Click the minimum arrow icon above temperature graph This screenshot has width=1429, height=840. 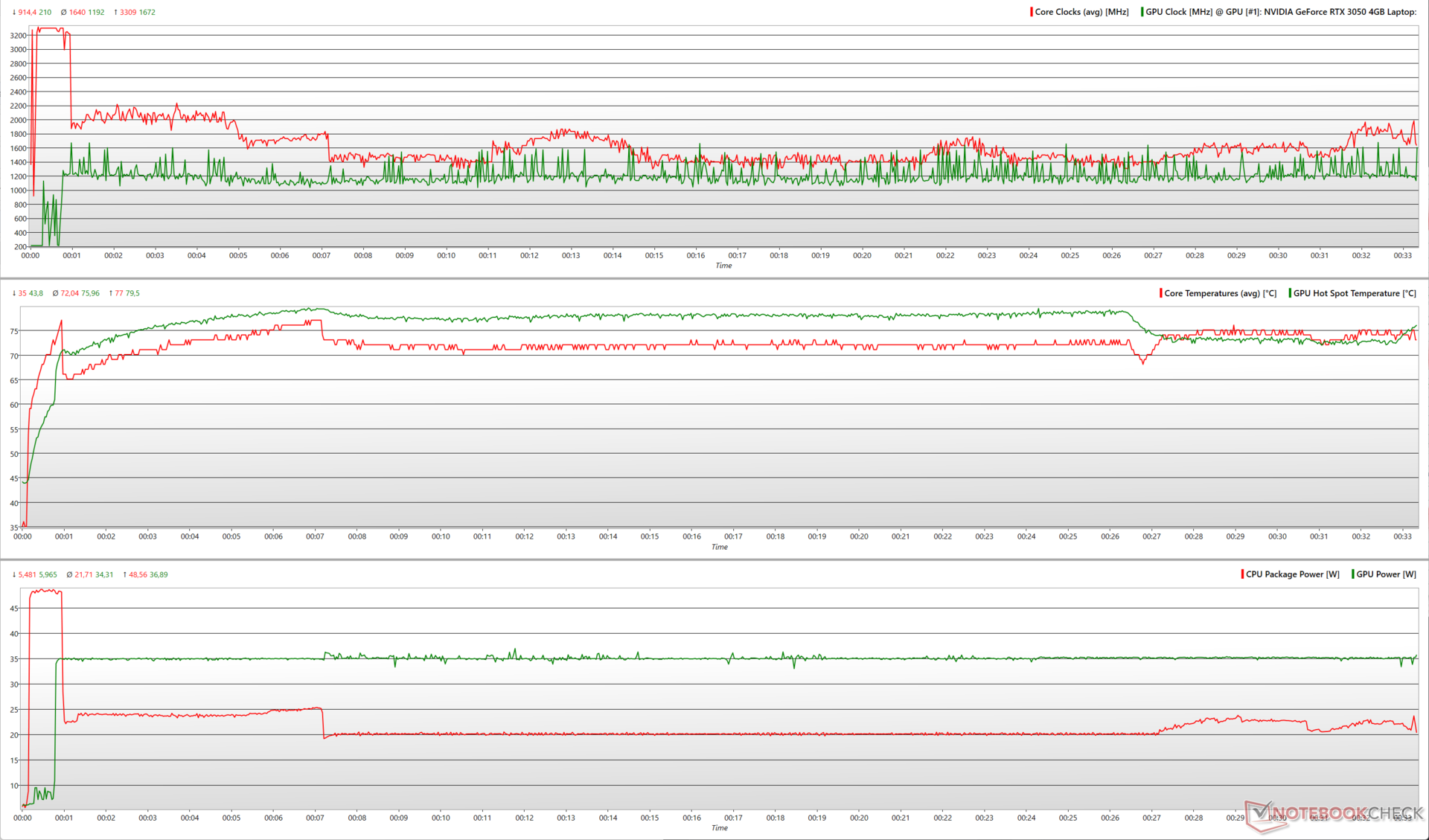14,293
